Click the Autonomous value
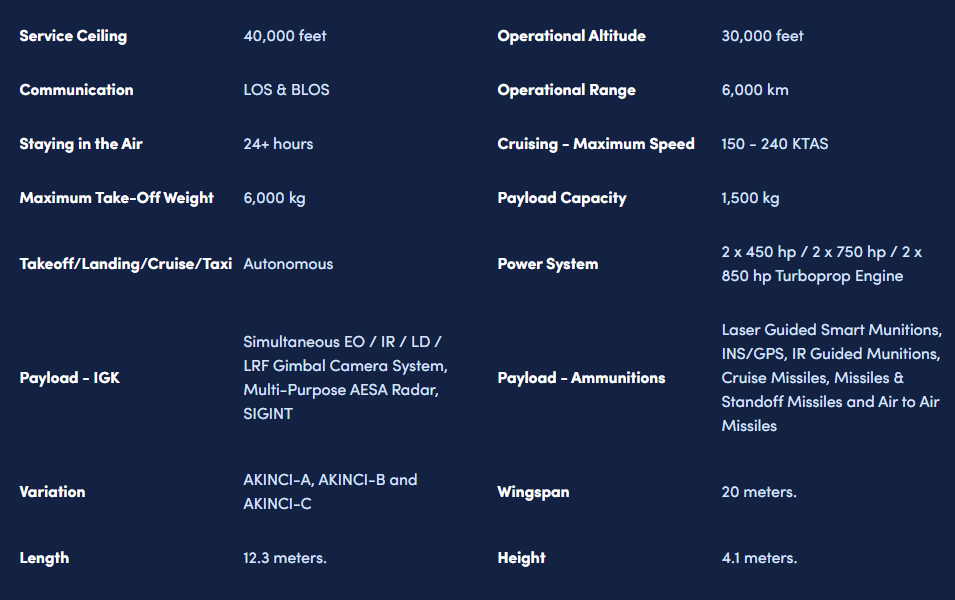Viewport: 955px width, 600px height. click(x=288, y=264)
